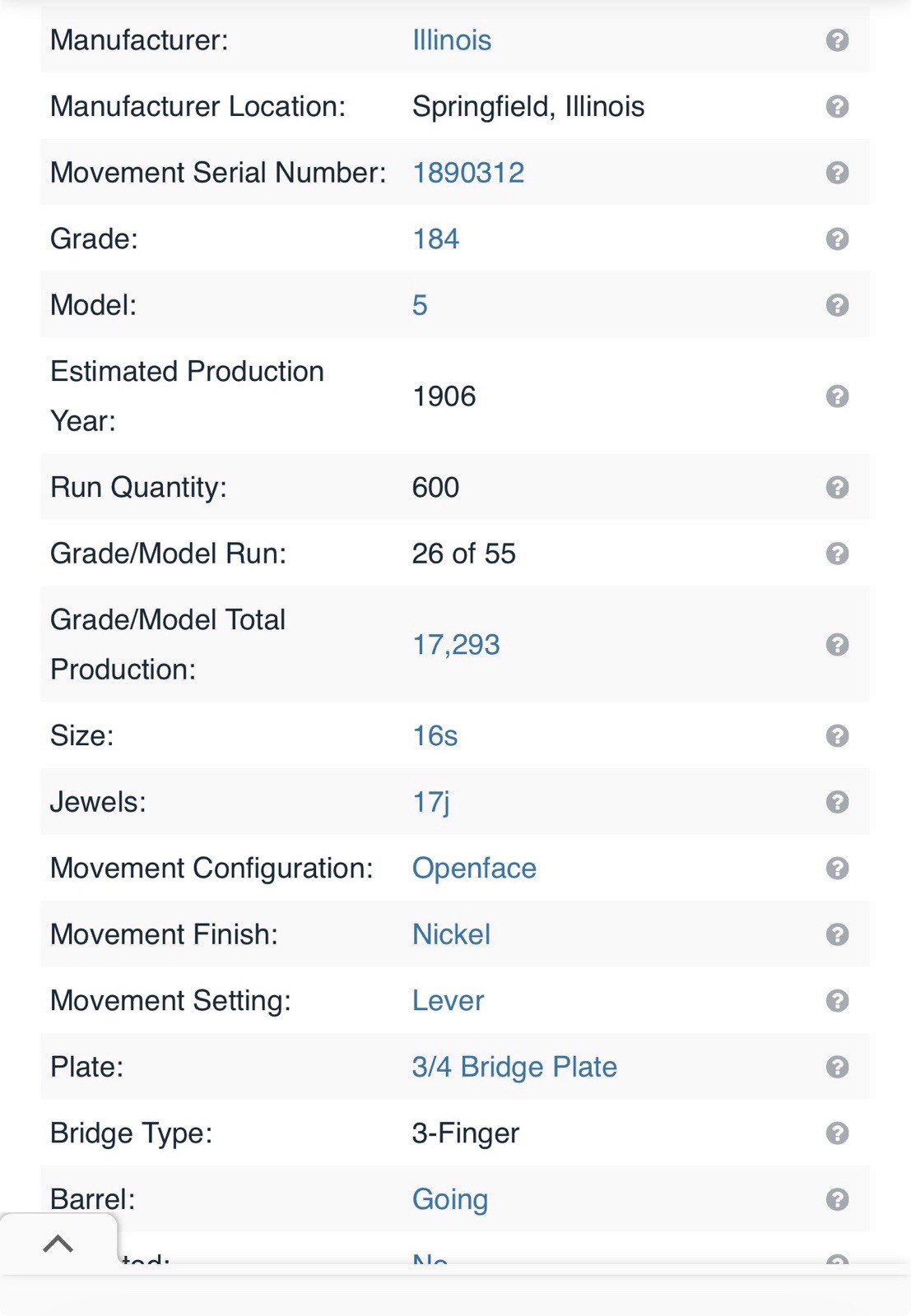This screenshot has height=1316, width=911.
Task: Open help icon for Bridge Type row
Action: pos(837,1133)
